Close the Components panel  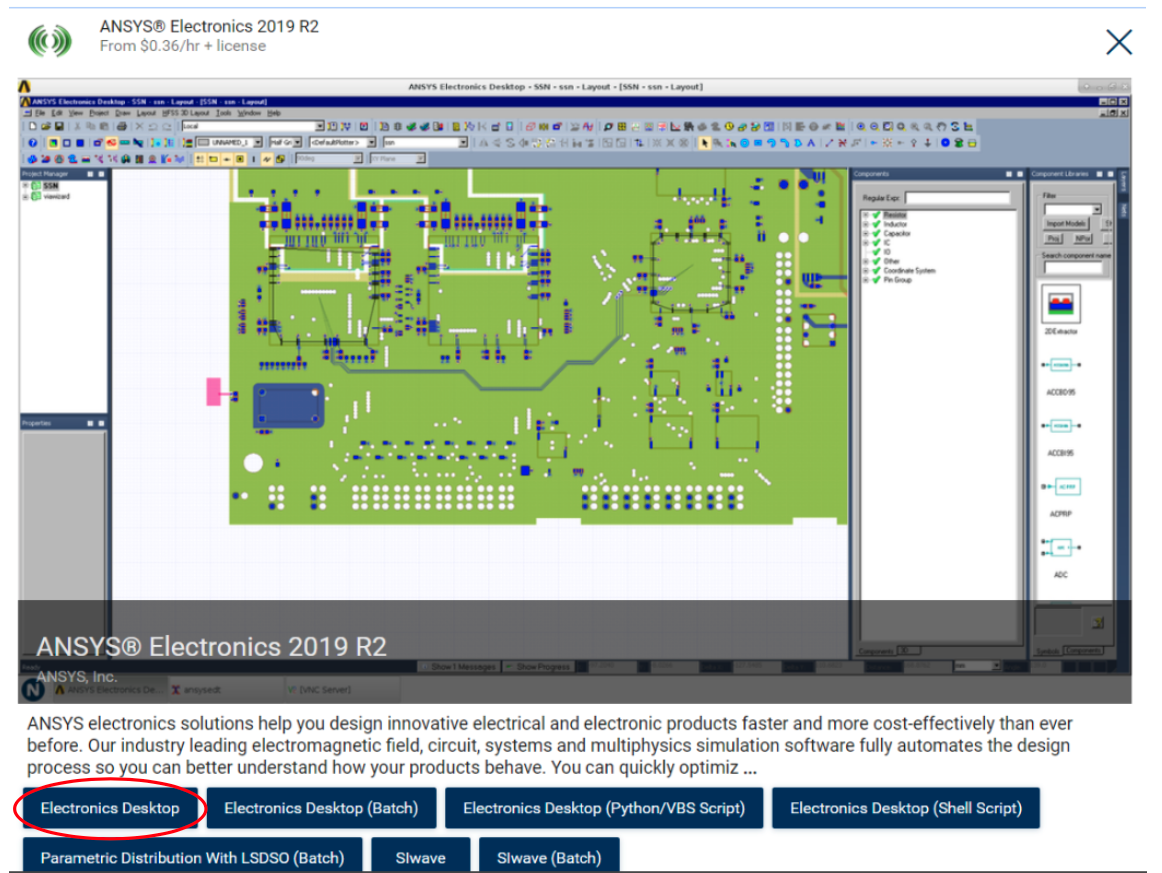click(x=1020, y=174)
